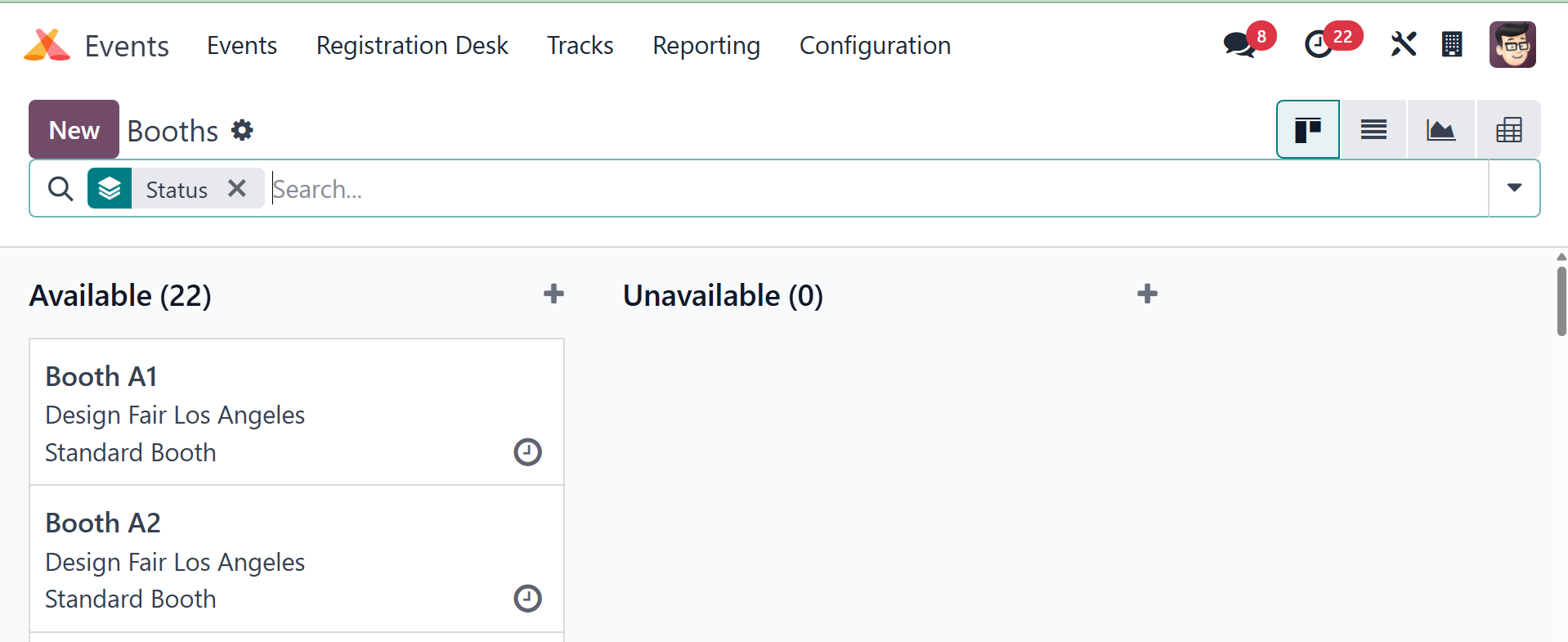Viewport: 1568px width, 642px height.
Task: Open the Configuration menu
Action: point(875,46)
